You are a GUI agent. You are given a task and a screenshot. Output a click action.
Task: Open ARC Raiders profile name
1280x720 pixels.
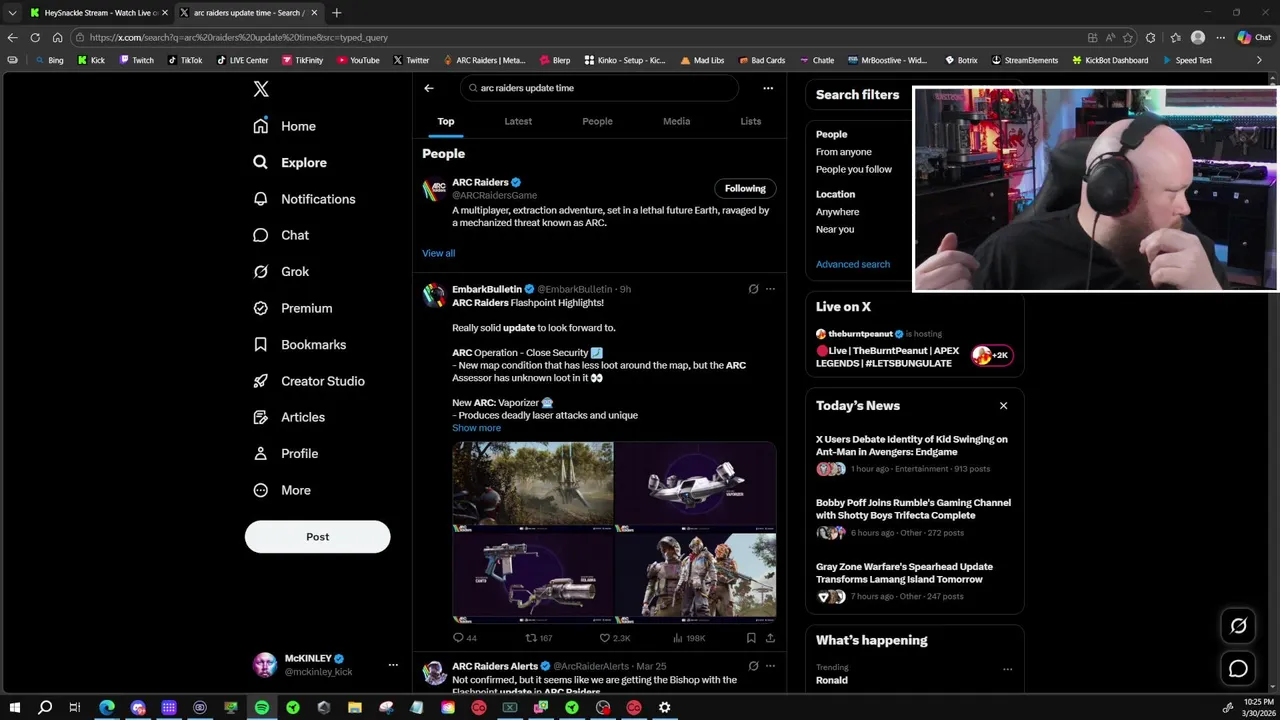coord(480,182)
